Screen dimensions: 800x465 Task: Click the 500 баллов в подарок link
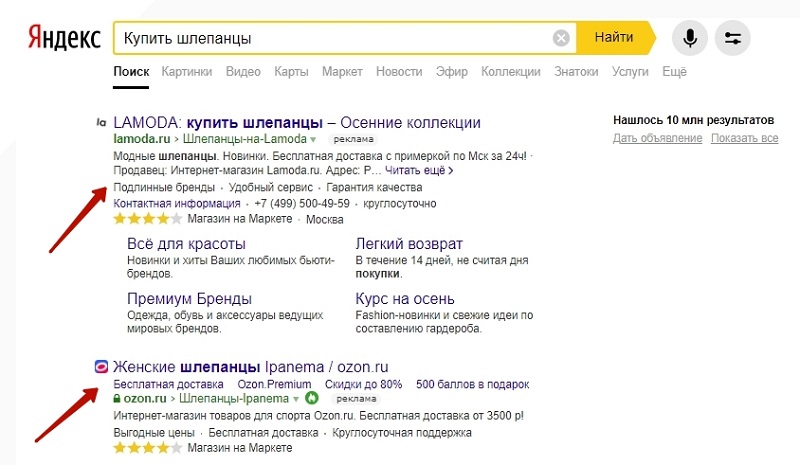pos(472,384)
